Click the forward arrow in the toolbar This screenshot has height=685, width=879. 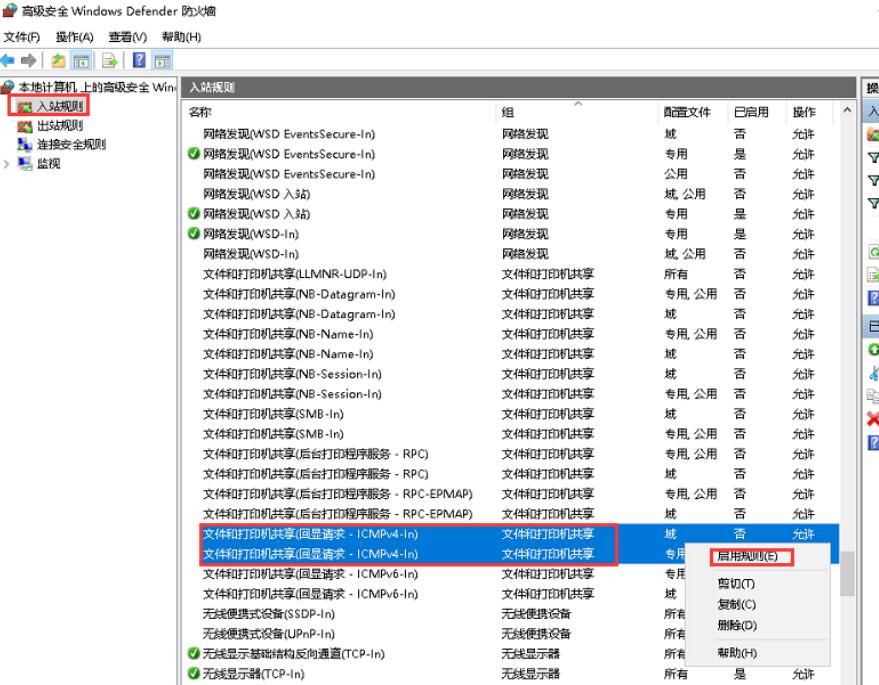click(28, 60)
